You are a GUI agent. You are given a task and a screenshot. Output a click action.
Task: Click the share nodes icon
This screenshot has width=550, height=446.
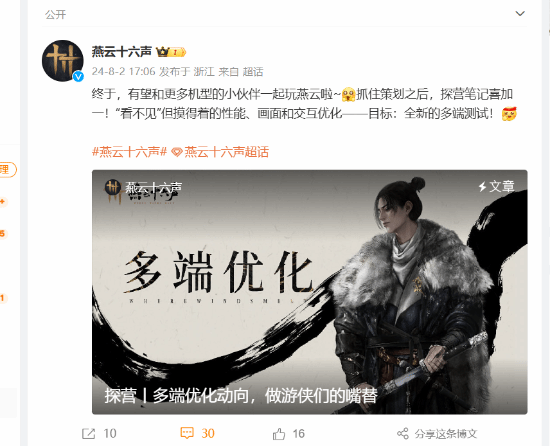(403, 434)
